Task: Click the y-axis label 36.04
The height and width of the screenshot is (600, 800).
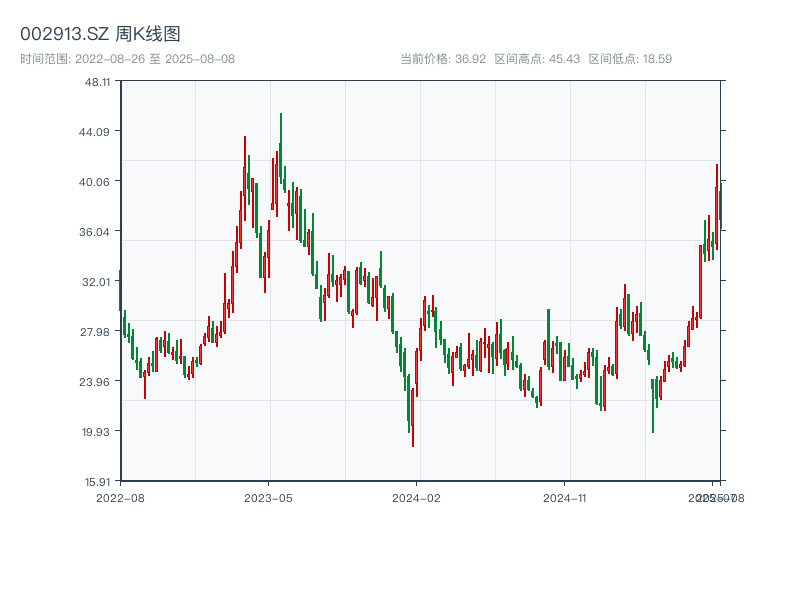Action: pyautogui.click(x=94, y=232)
